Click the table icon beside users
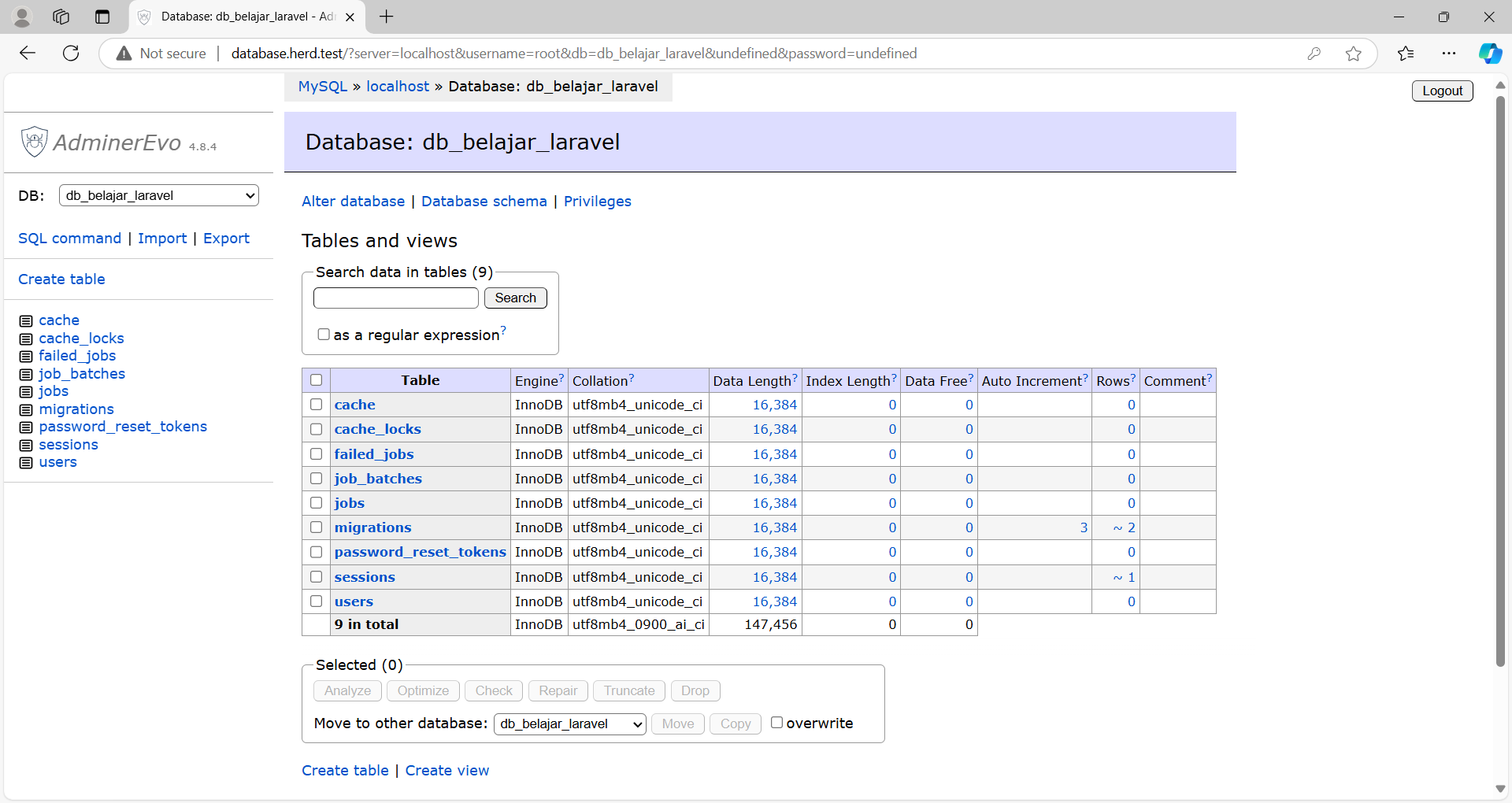The width and height of the screenshot is (1512, 803). click(24, 463)
